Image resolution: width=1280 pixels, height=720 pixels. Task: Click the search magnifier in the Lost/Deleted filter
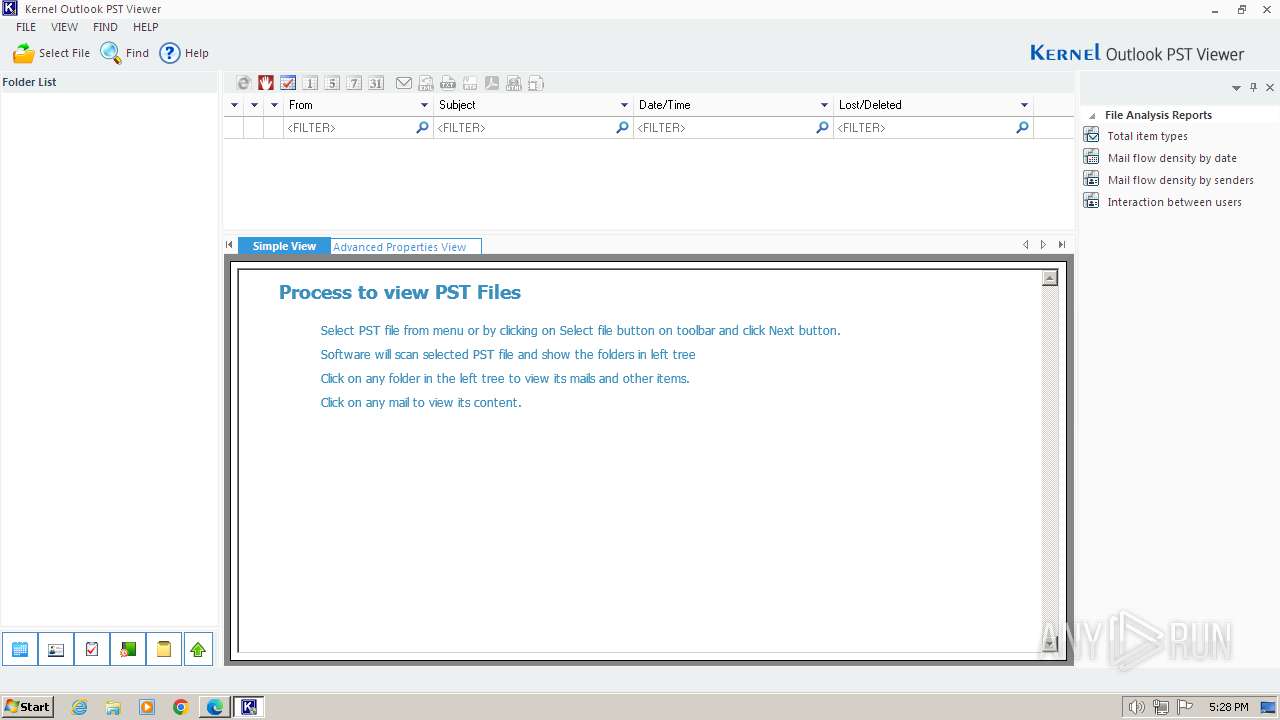click(x=1022, y=128)
